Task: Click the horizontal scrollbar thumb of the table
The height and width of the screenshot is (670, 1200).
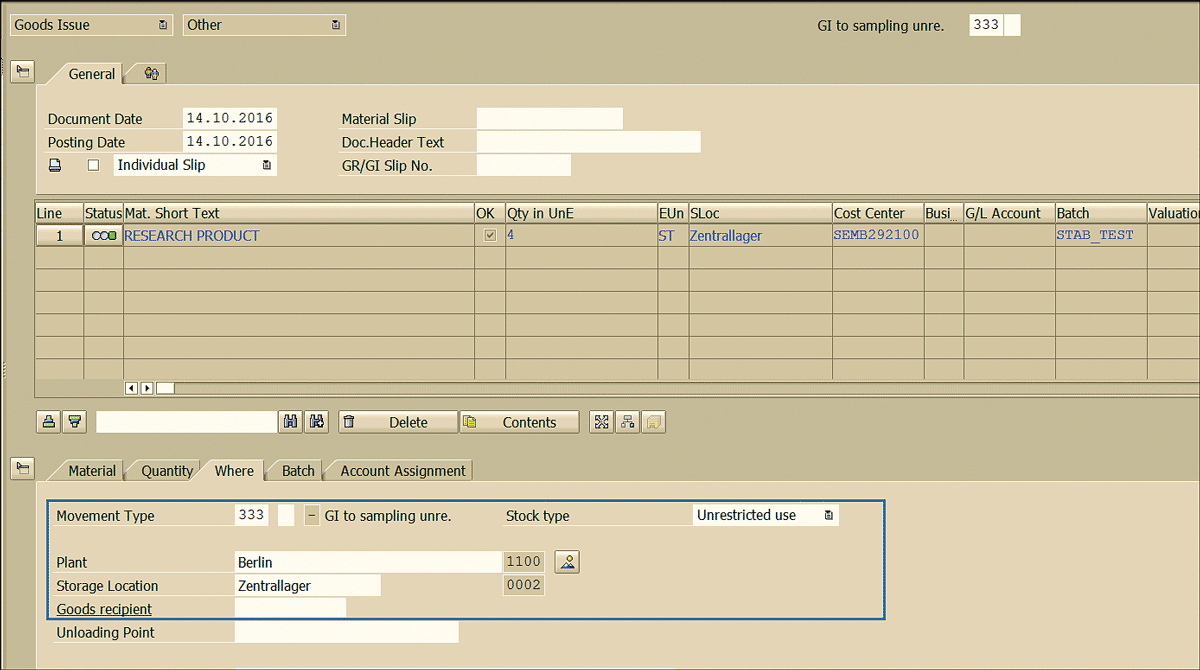Action: tap(165, 388)
